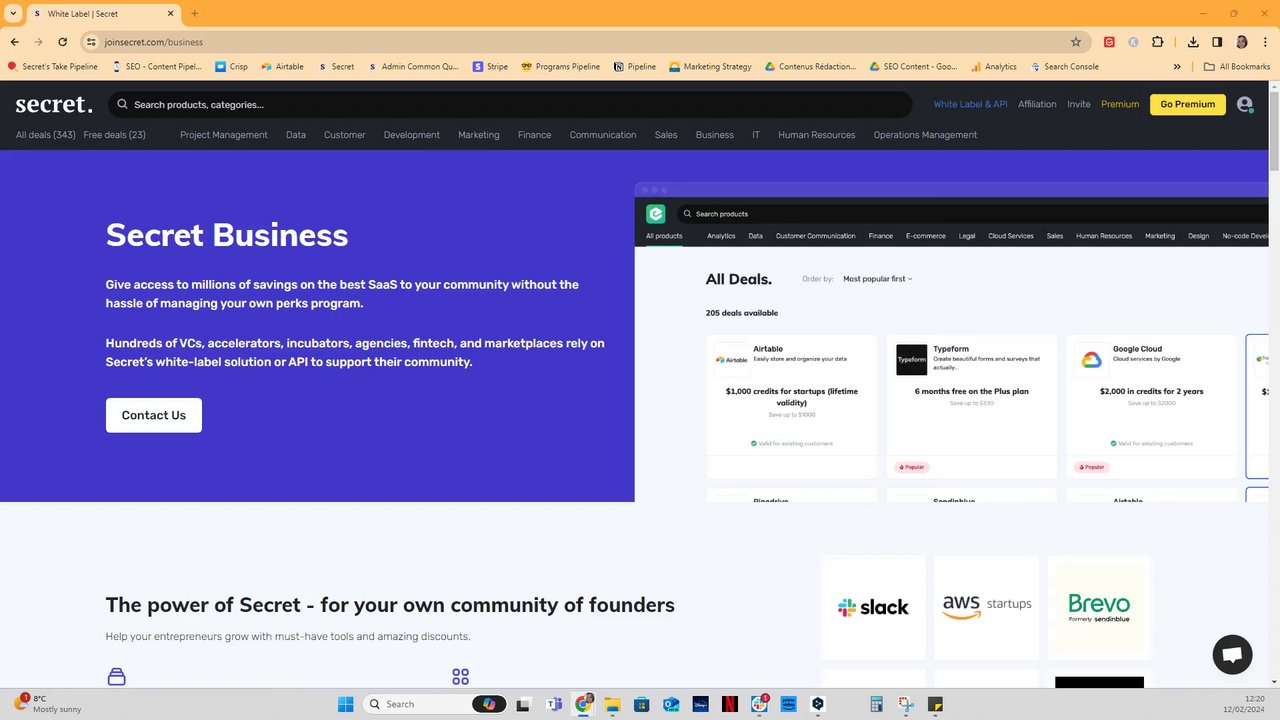
Task: Select the IT category
Action: pyautogui.click(x=756, y=135)
